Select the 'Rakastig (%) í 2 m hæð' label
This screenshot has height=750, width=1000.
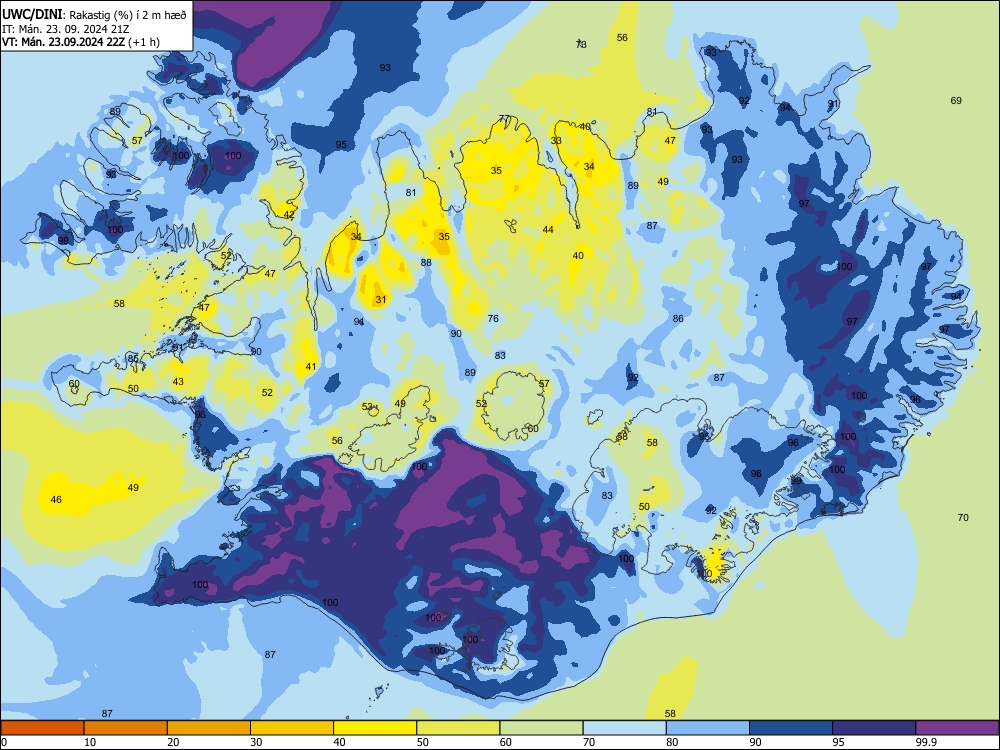coord(128,15)
